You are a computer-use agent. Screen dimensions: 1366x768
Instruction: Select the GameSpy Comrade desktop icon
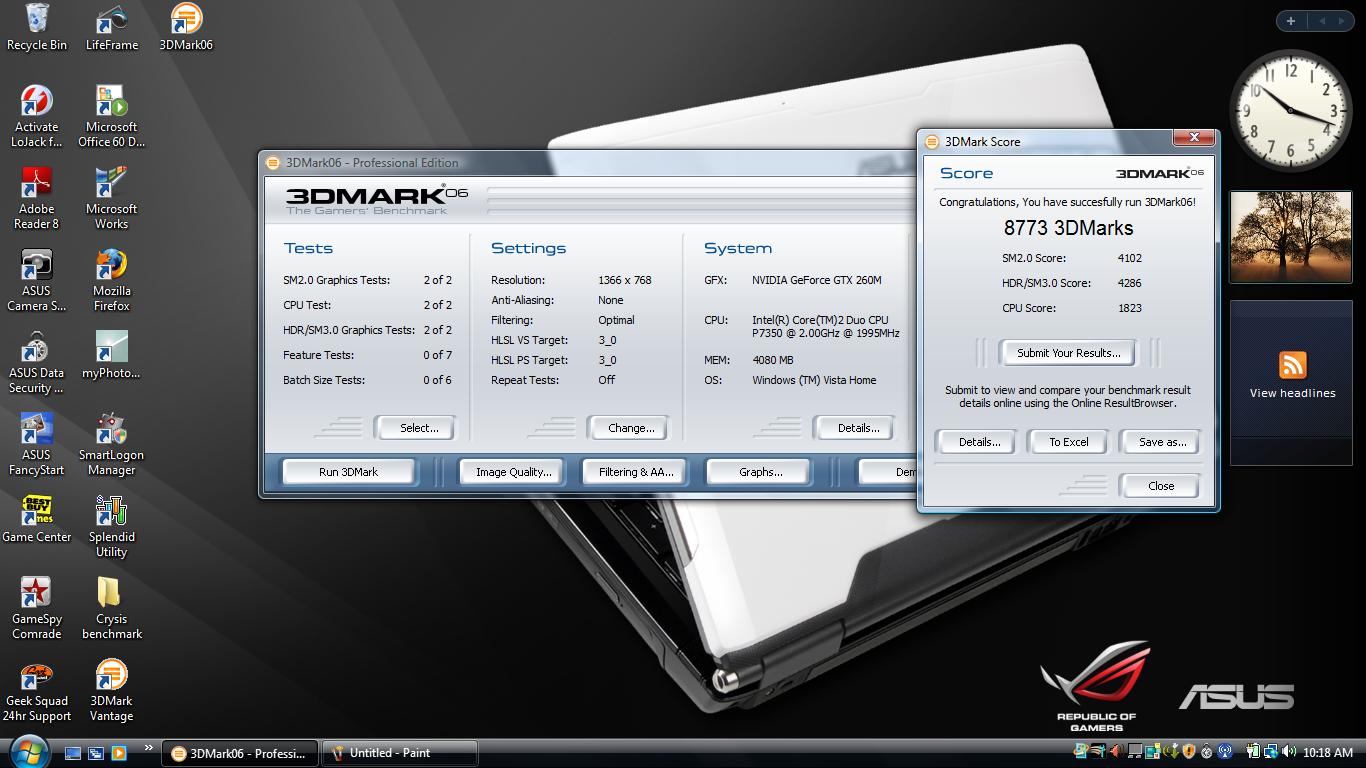click(x=37, y=608)
